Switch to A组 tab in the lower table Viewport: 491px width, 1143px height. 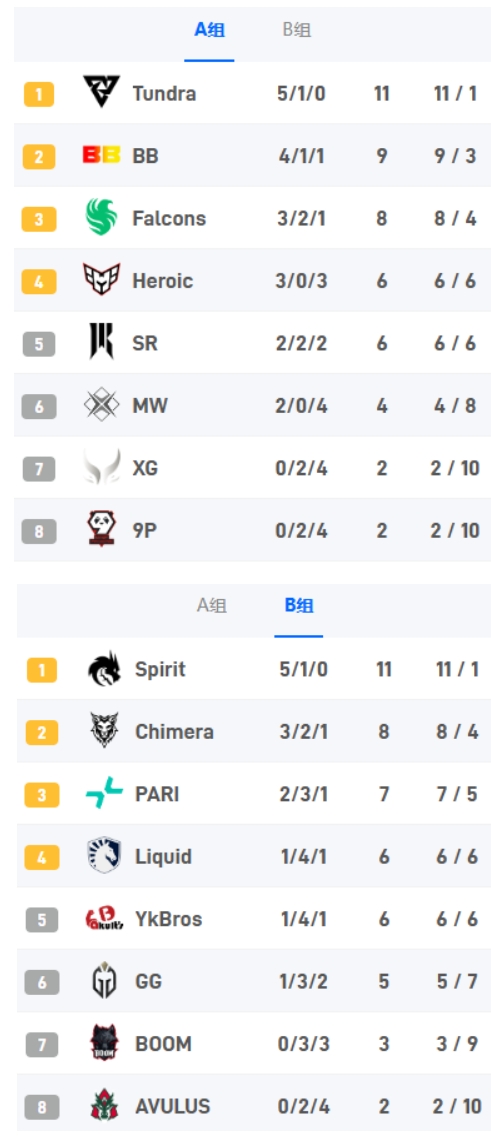pos(212,606)
